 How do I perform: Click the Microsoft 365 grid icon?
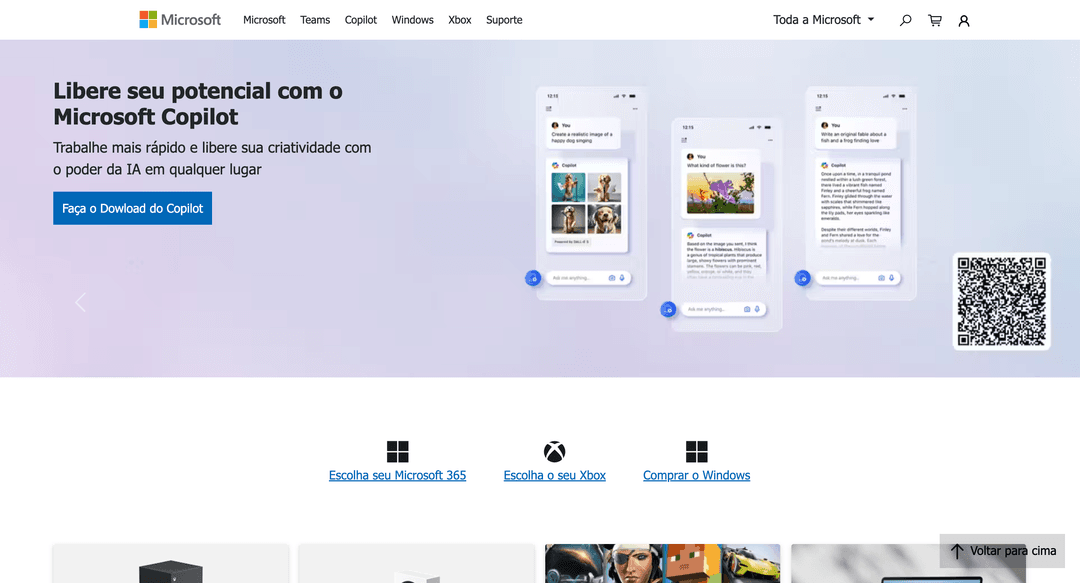click(397, 451)
